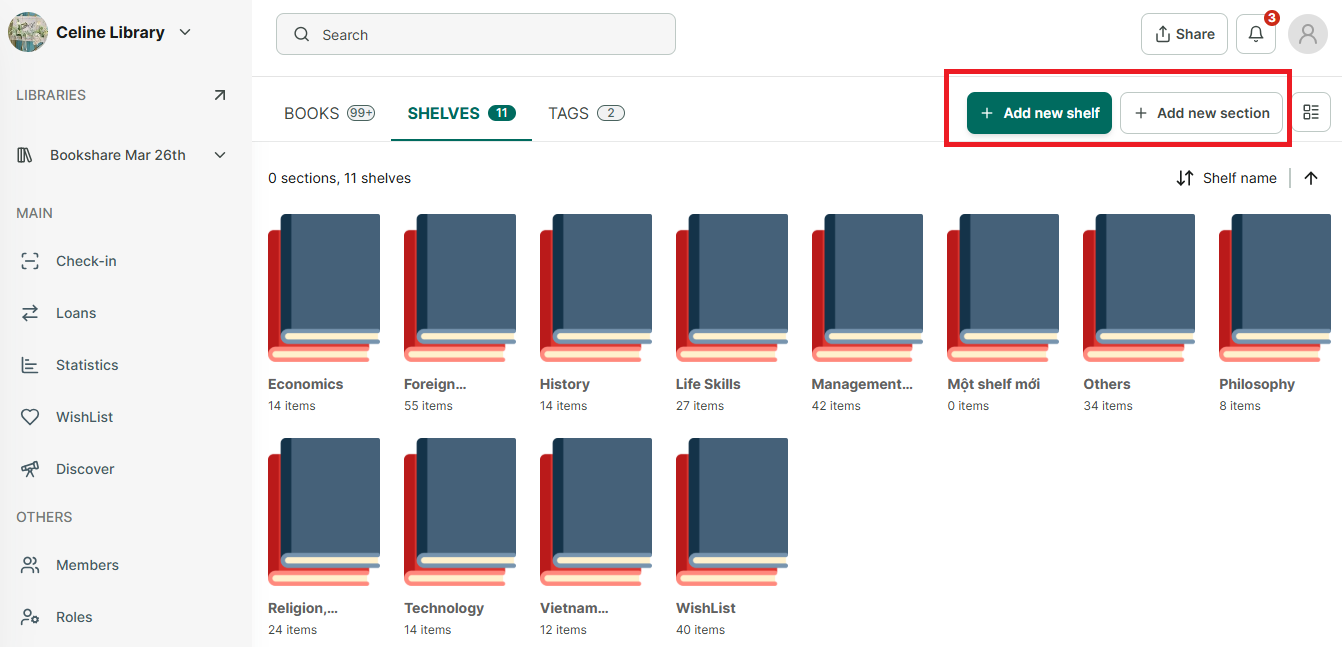
Task: Open the Statistics chart icon
Action: click(x=30, y=365)
